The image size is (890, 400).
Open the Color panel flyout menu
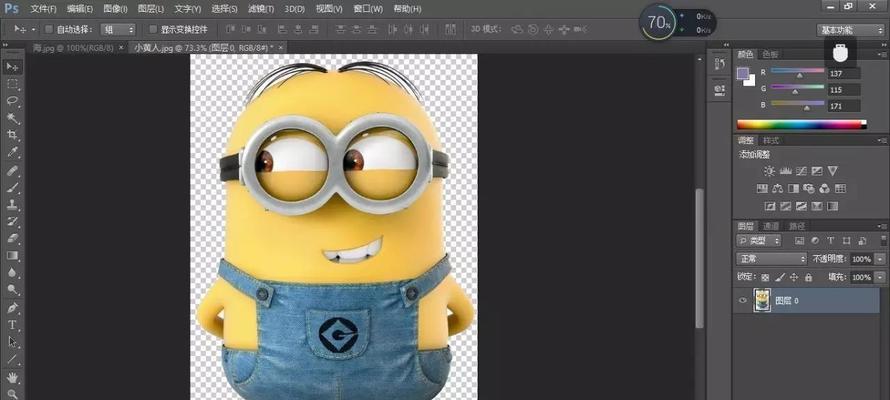[883, 54]
